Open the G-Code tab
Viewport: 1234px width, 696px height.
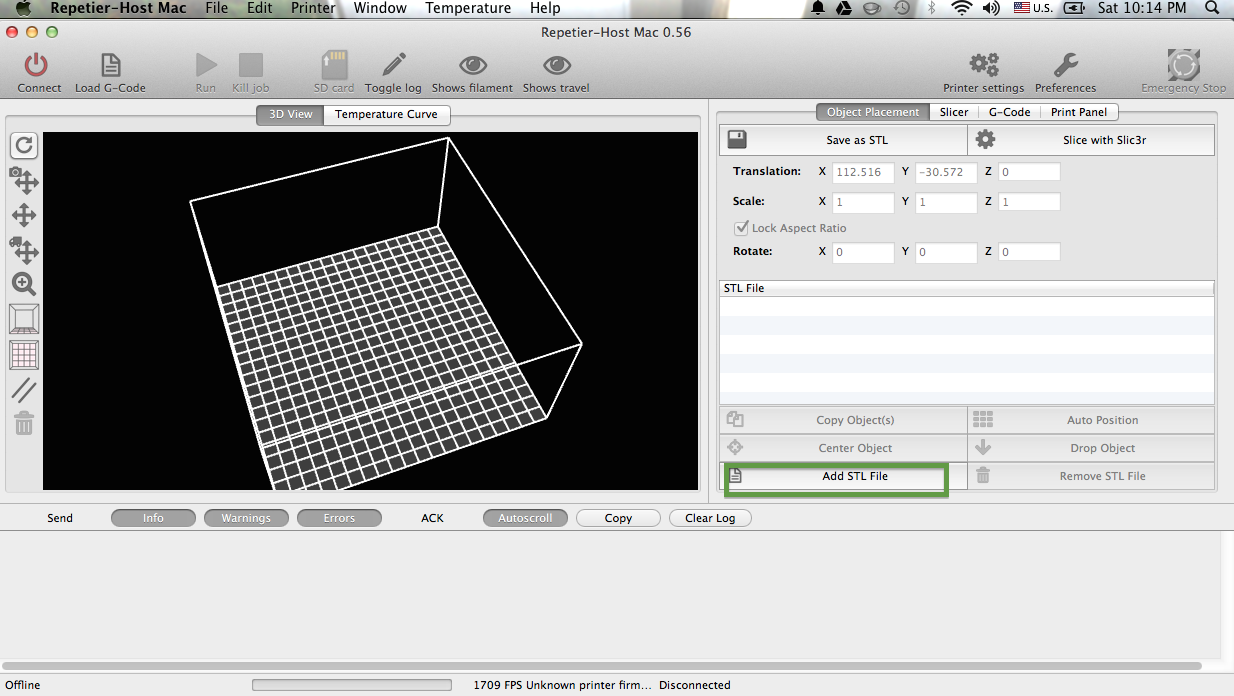[x=1009, y=112]
